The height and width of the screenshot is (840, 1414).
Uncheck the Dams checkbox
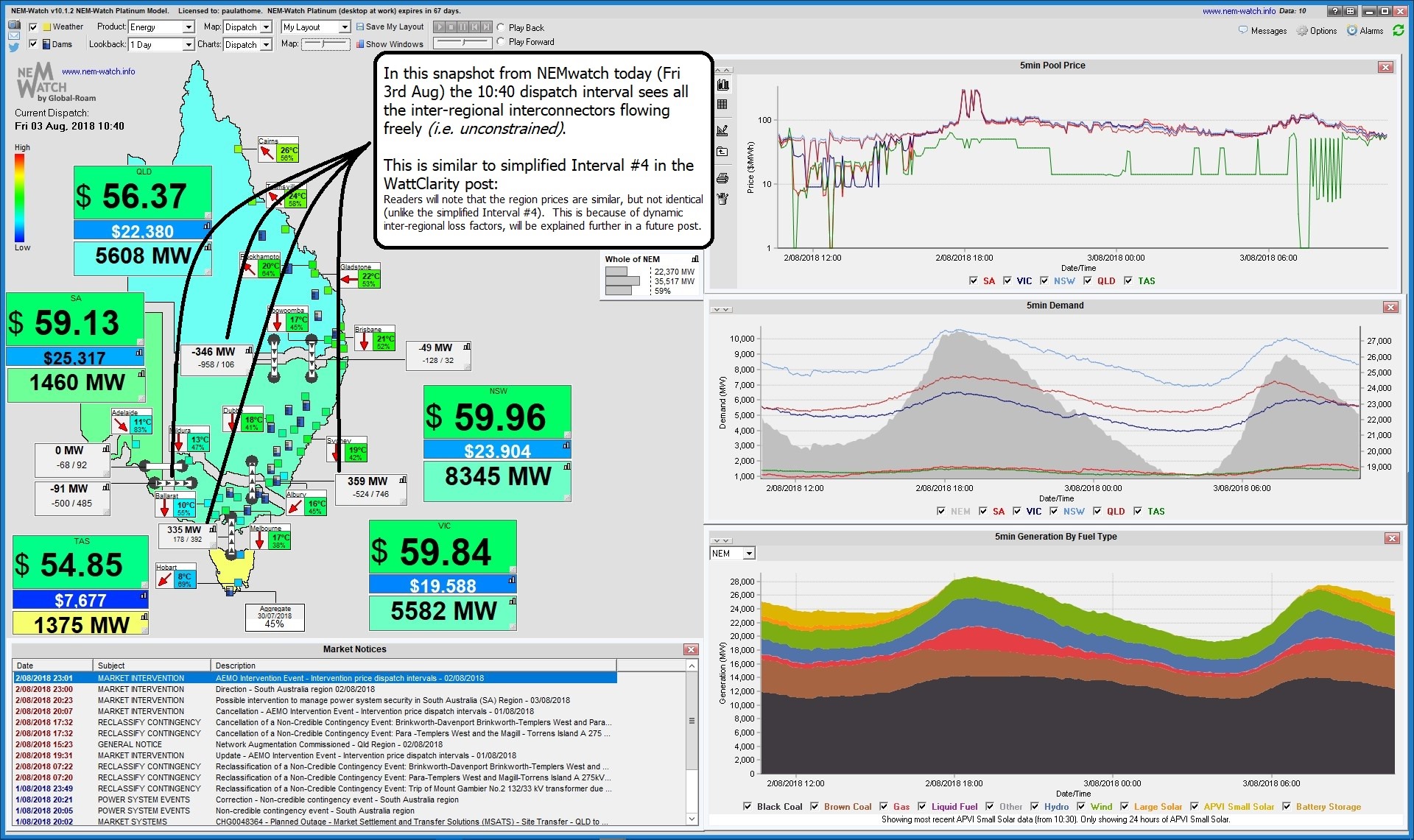click(33, 44)
